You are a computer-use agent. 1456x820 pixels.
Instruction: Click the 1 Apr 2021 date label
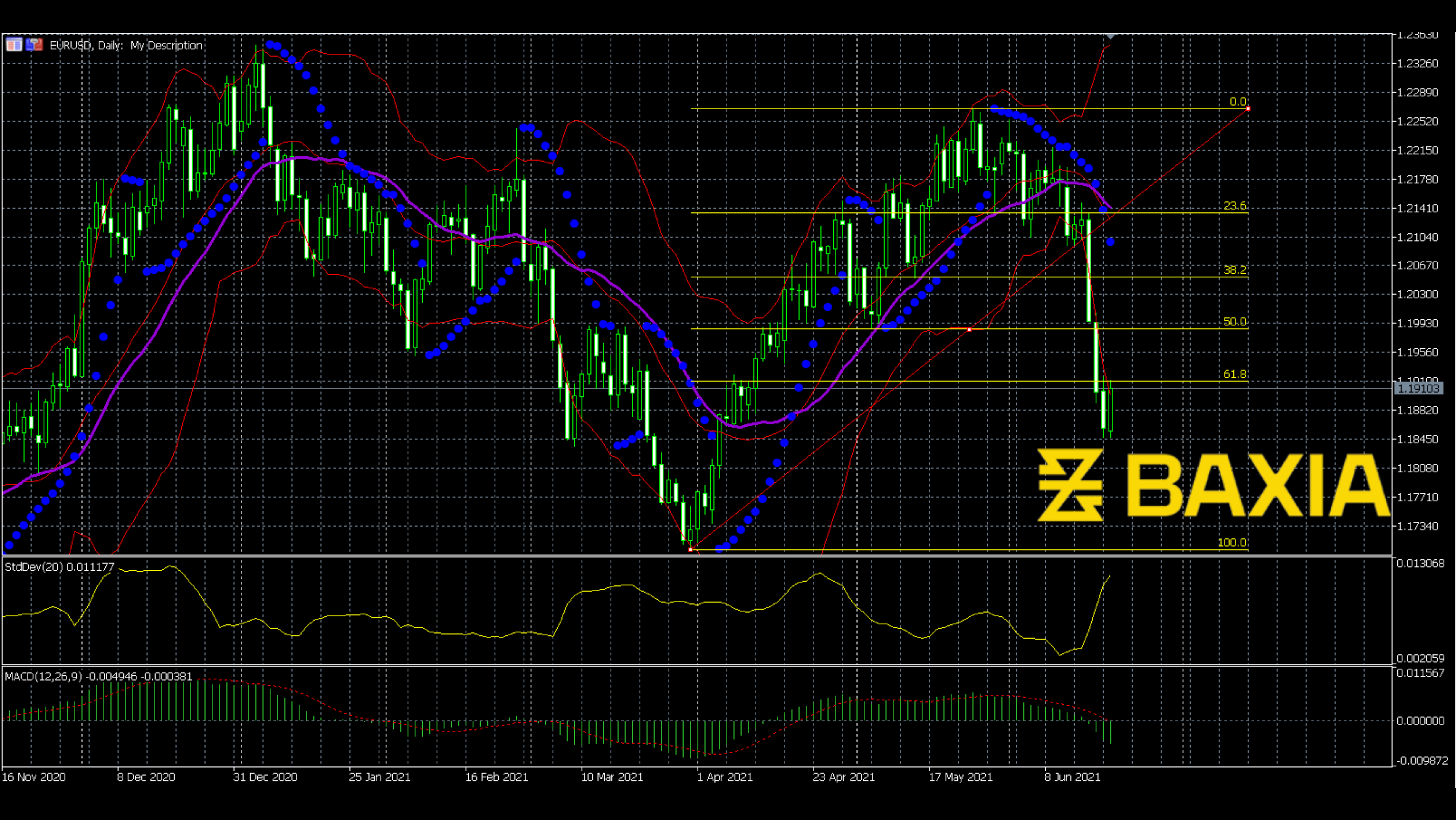point(725,777)
